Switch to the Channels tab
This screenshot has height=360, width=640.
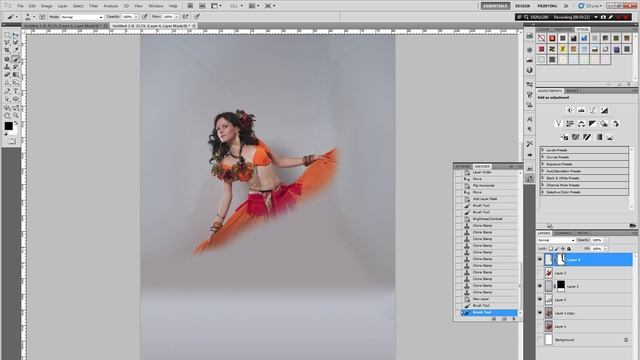pyautogui.click(x=563, y=233)
